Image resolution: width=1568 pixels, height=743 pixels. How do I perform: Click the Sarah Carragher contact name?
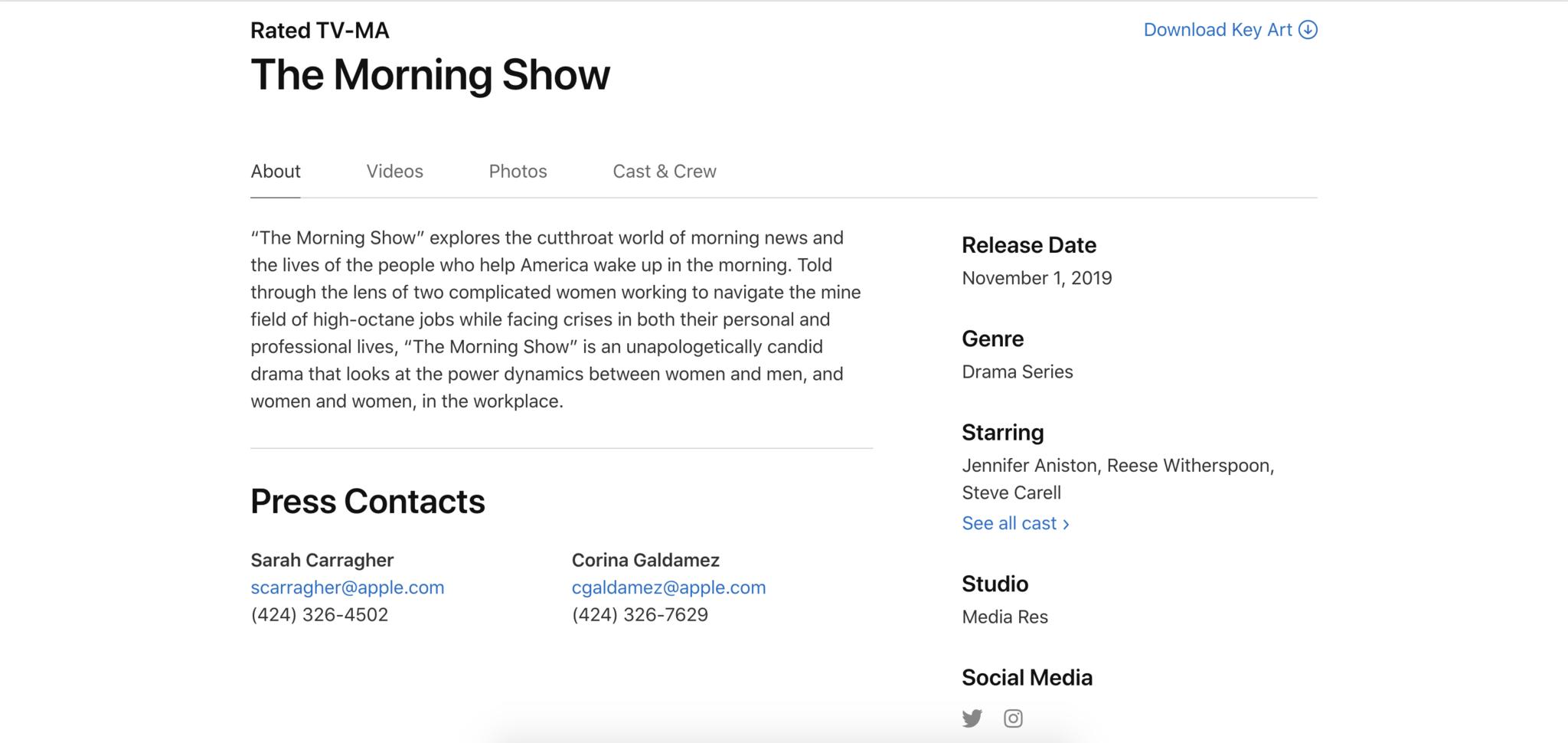point(322,560)
